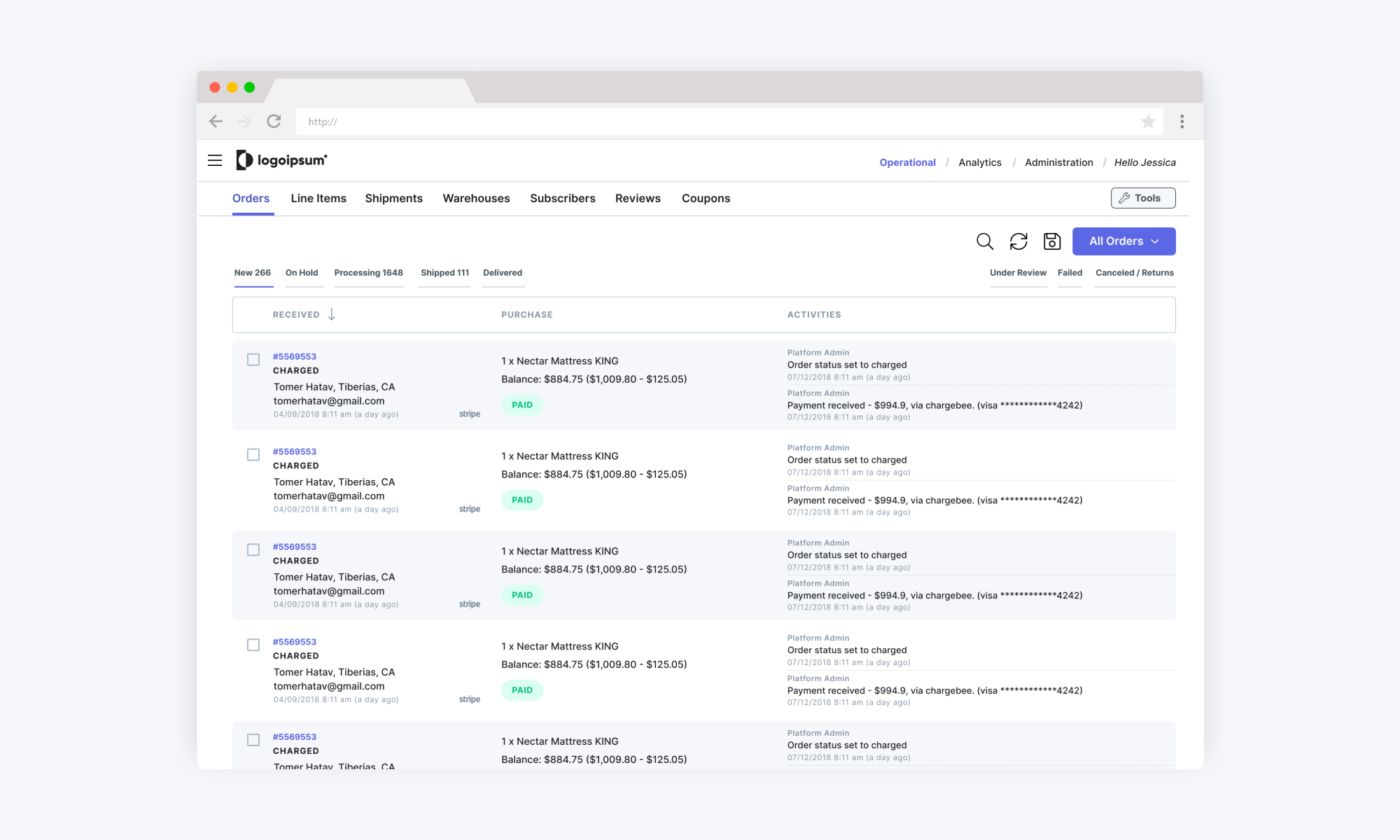Click the save/bookmark icon
The image size is (1400, 840).
click(1052, 241)
